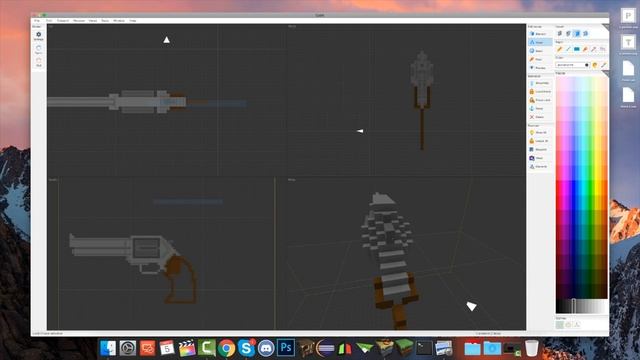Image resolution: width=640 pixels, height=360 pixels.
Task: Open Terminal from the Dock
Action: pos(424,348)
